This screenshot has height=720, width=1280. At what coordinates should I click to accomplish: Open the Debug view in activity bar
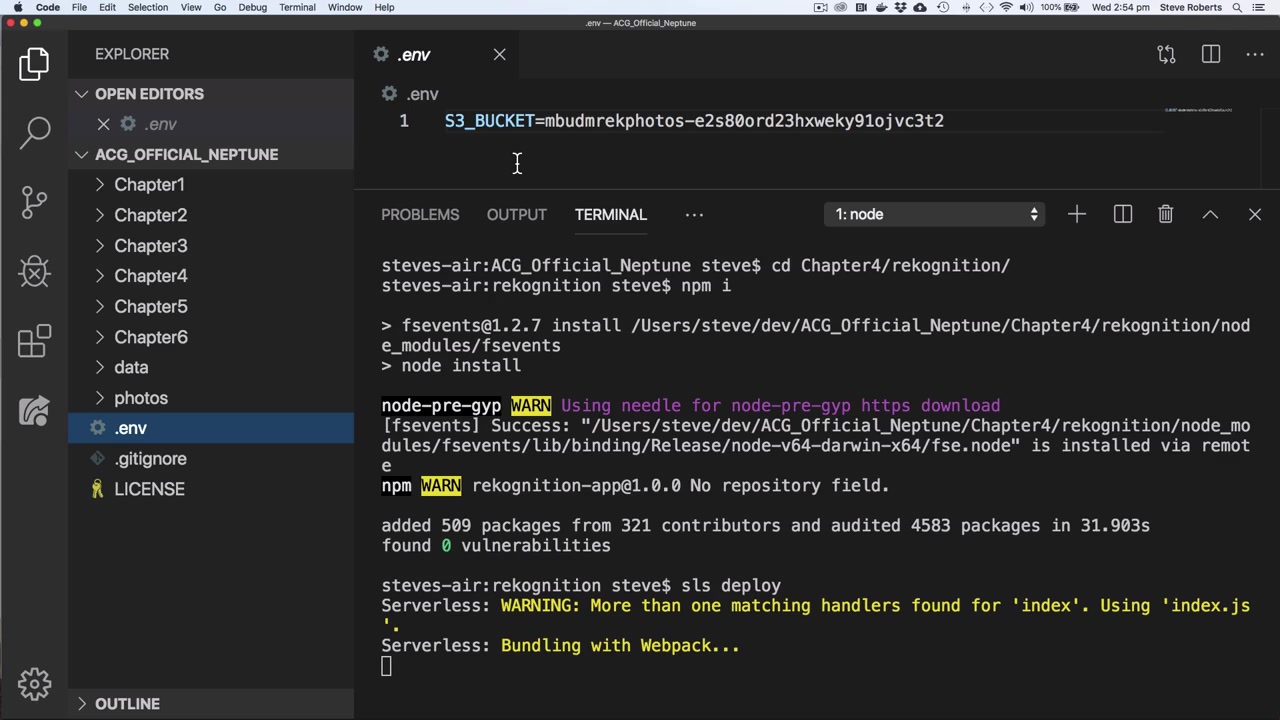(35, 271)
